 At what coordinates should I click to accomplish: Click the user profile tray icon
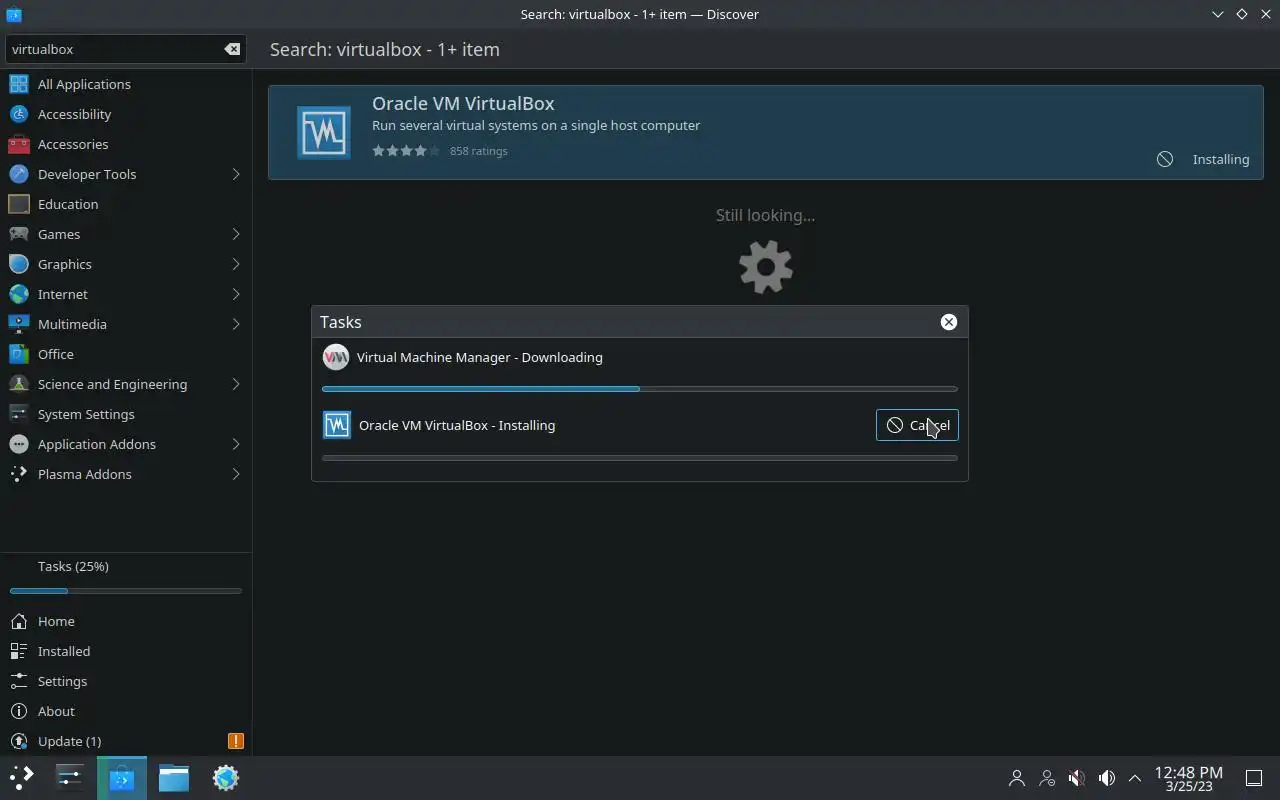(x=1017, y=778)
